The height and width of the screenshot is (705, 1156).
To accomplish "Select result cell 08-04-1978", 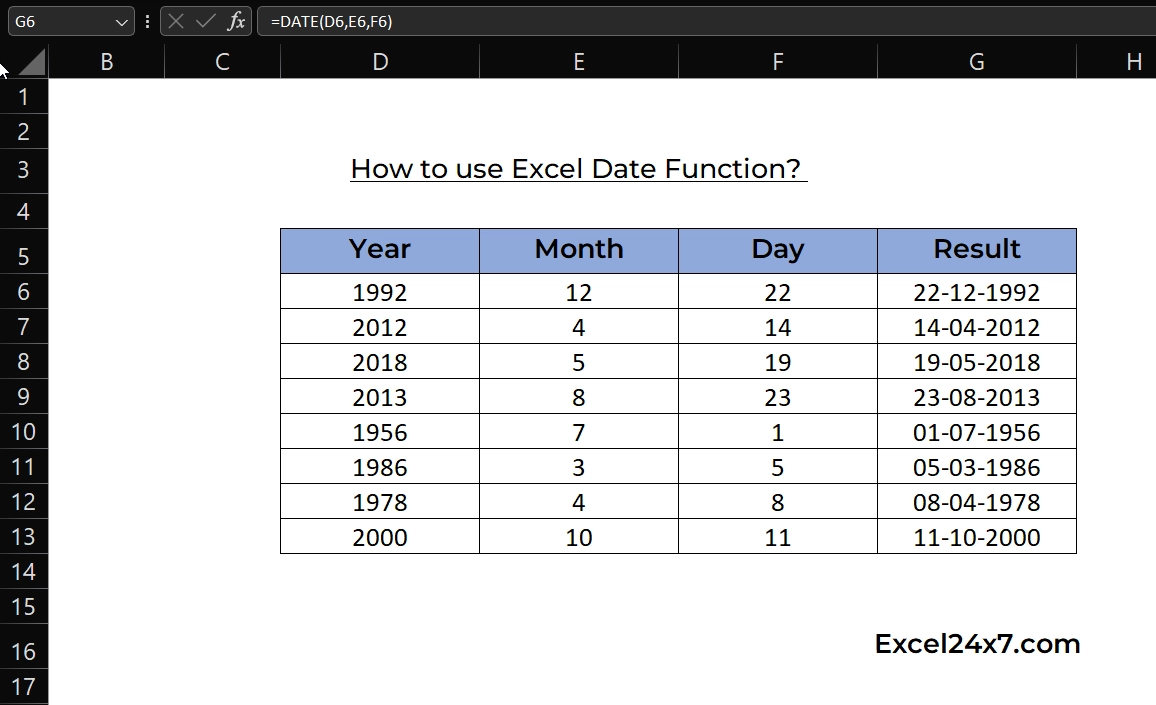I will coord(977,501).
